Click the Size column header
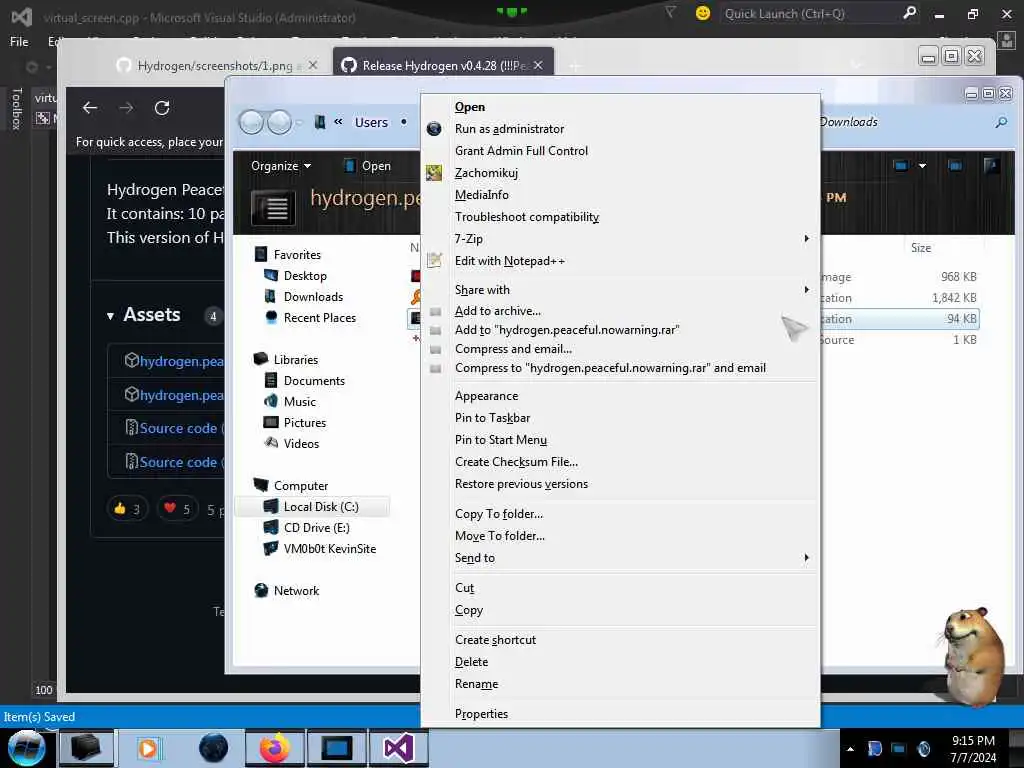 coord(921,248)
